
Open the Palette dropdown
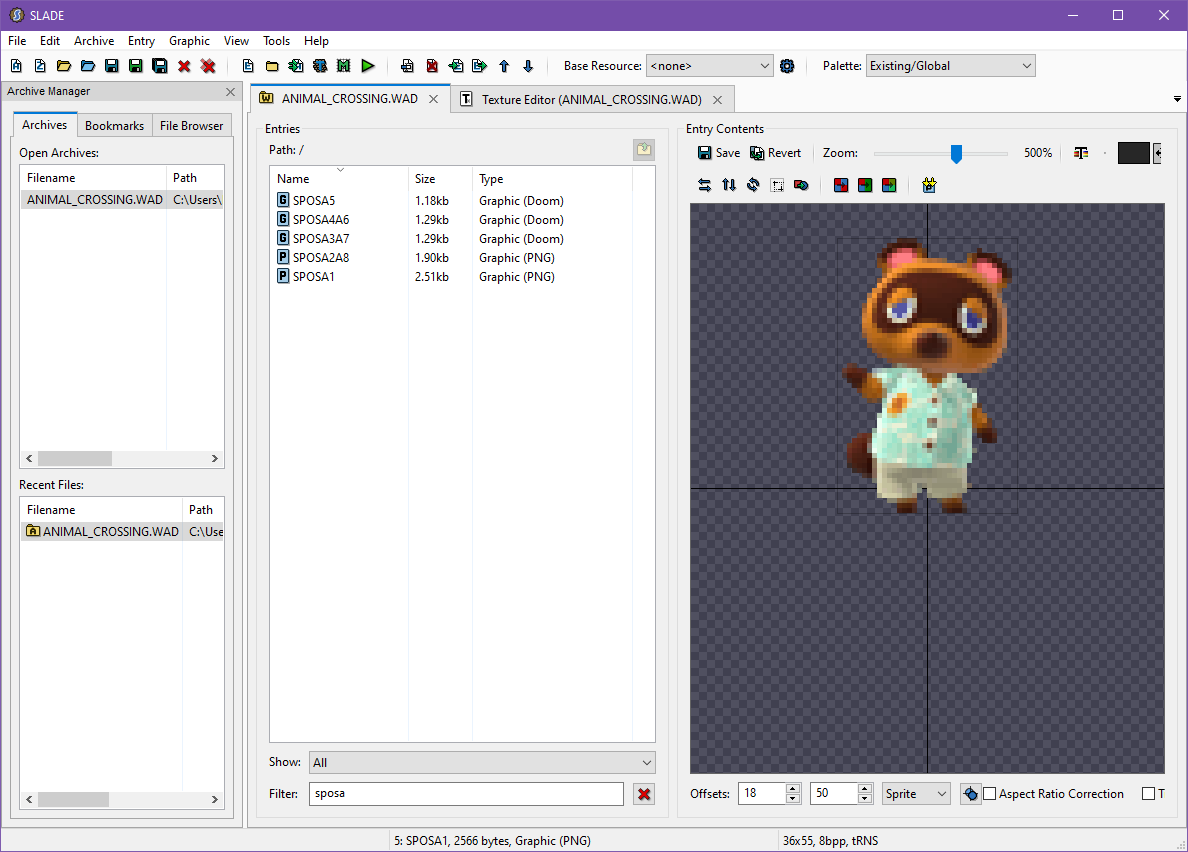950,66
